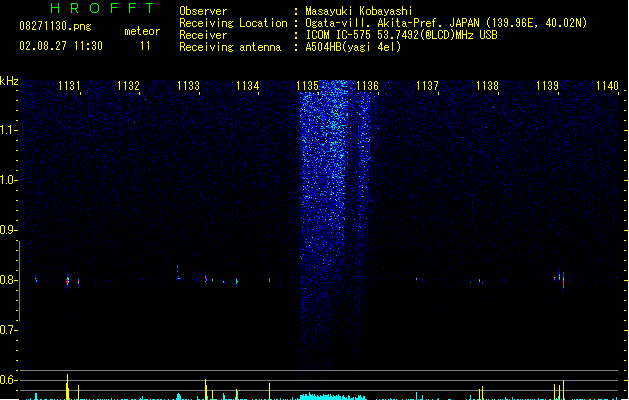Click the 1.0 kHz axis label
629x400 pixels.
(8, 180)
